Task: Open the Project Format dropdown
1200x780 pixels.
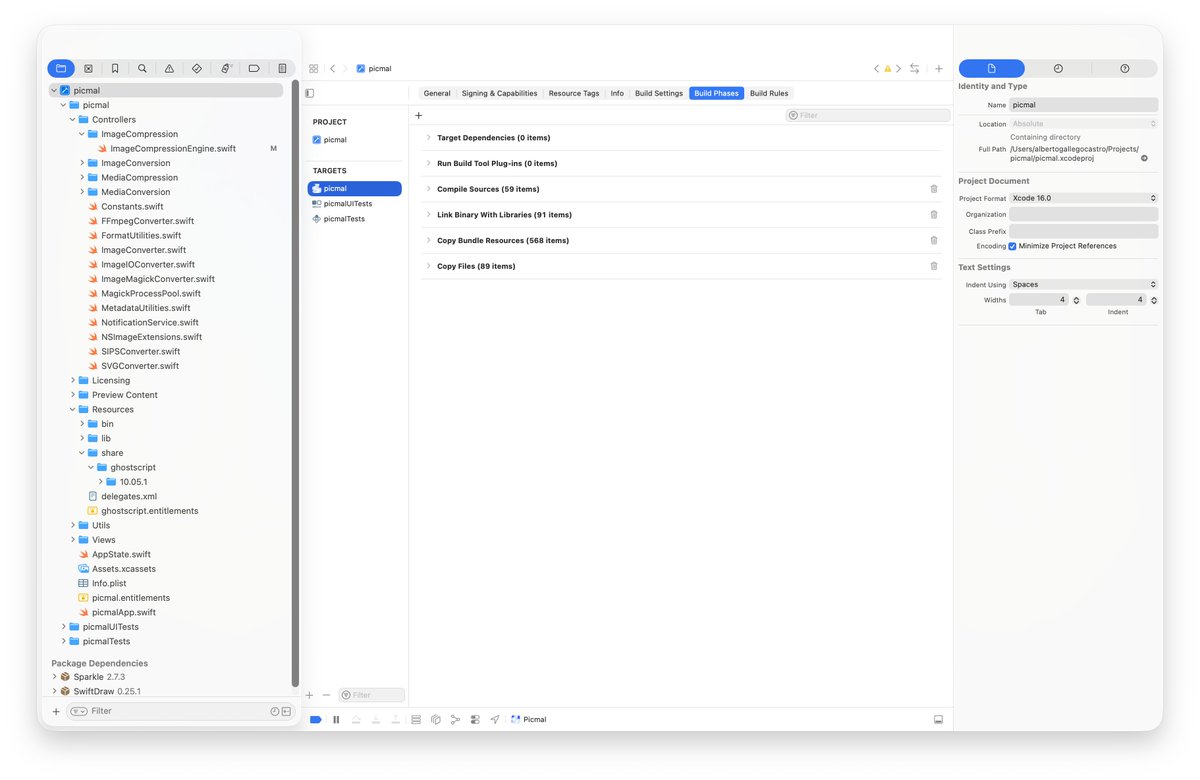Action: coord(1084,198)
